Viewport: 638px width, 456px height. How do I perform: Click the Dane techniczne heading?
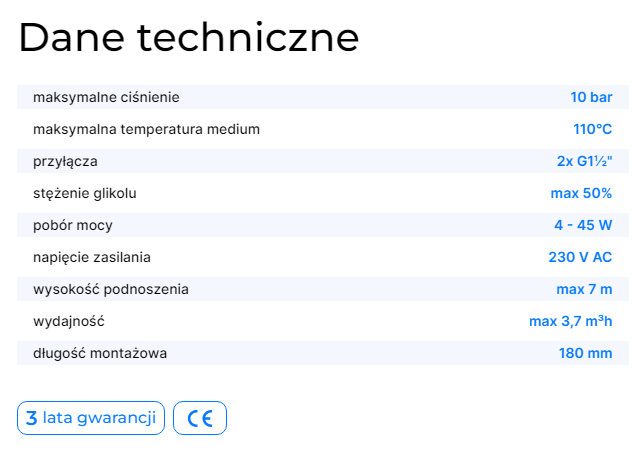pos(188,39)
